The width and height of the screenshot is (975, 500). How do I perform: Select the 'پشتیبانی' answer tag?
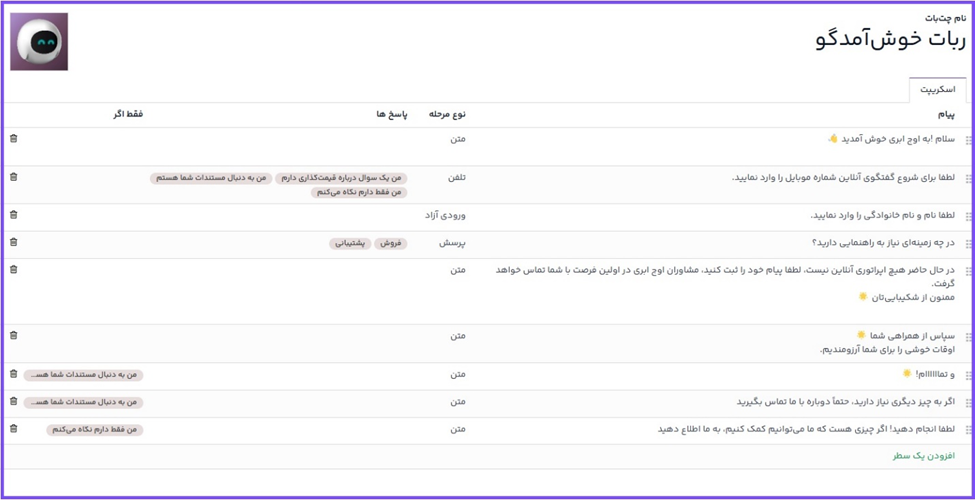[x=350, y=243]
